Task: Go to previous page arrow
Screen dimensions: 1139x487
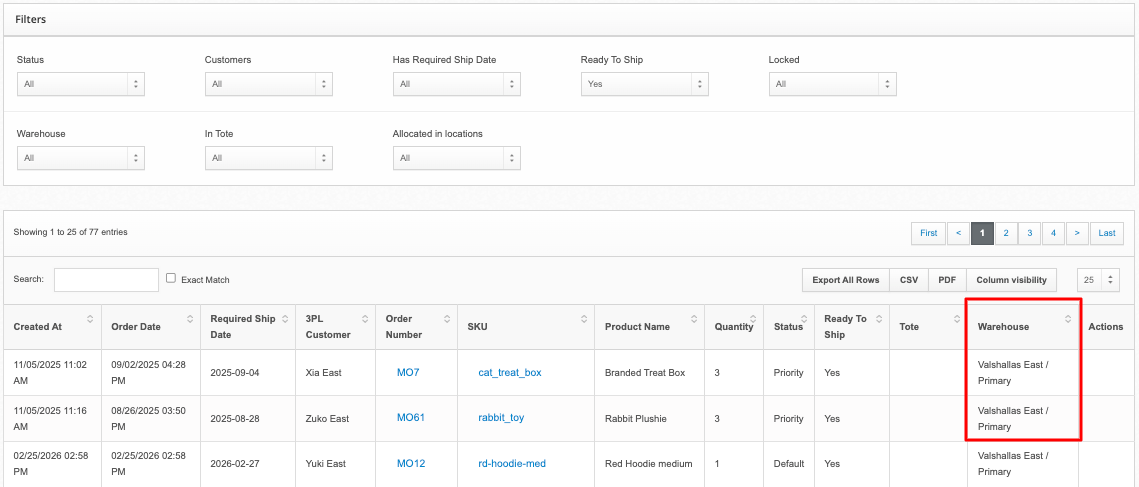Action: tap(957, 233)
